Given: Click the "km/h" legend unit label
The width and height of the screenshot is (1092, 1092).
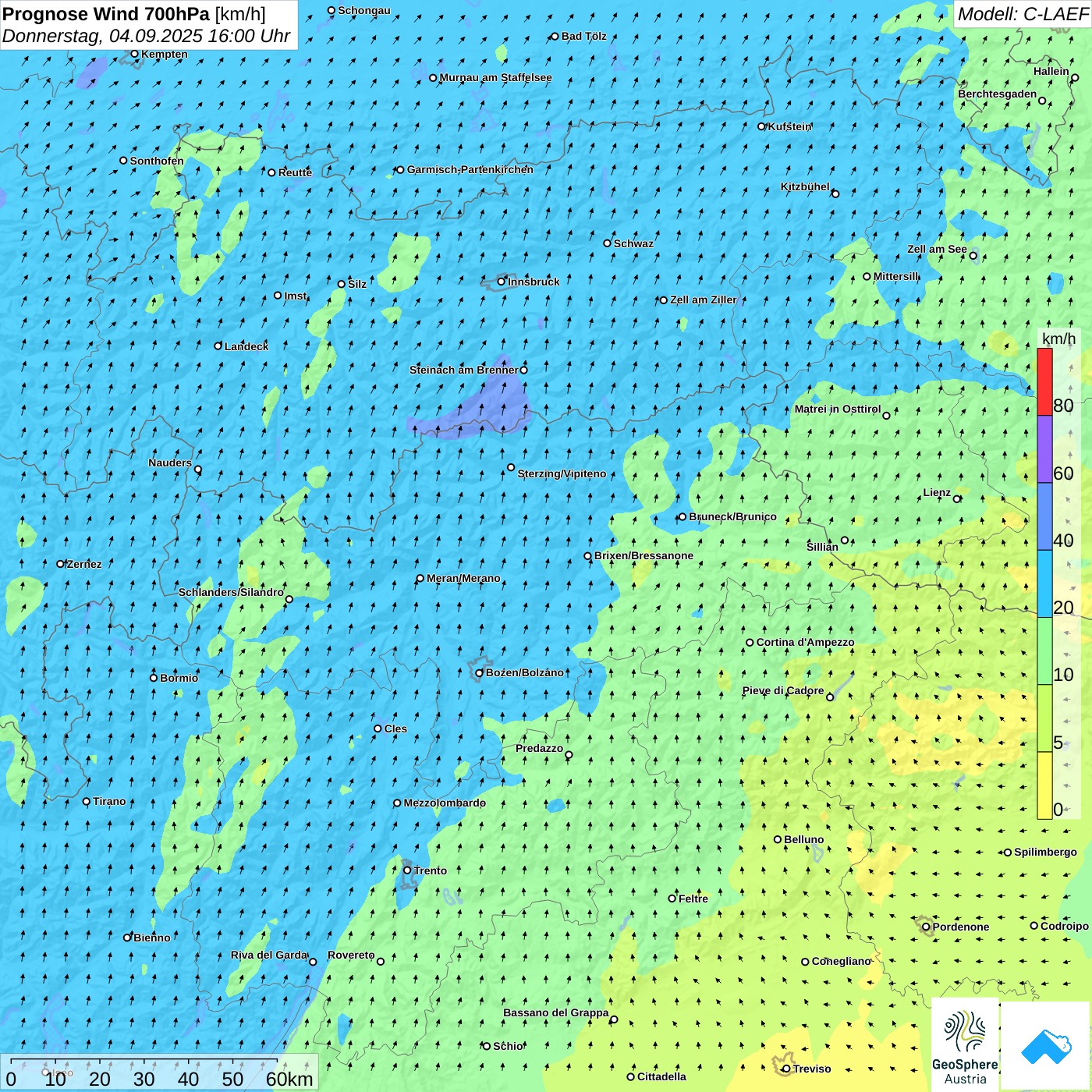Looking at the screenshot, I should point(1058,339).
